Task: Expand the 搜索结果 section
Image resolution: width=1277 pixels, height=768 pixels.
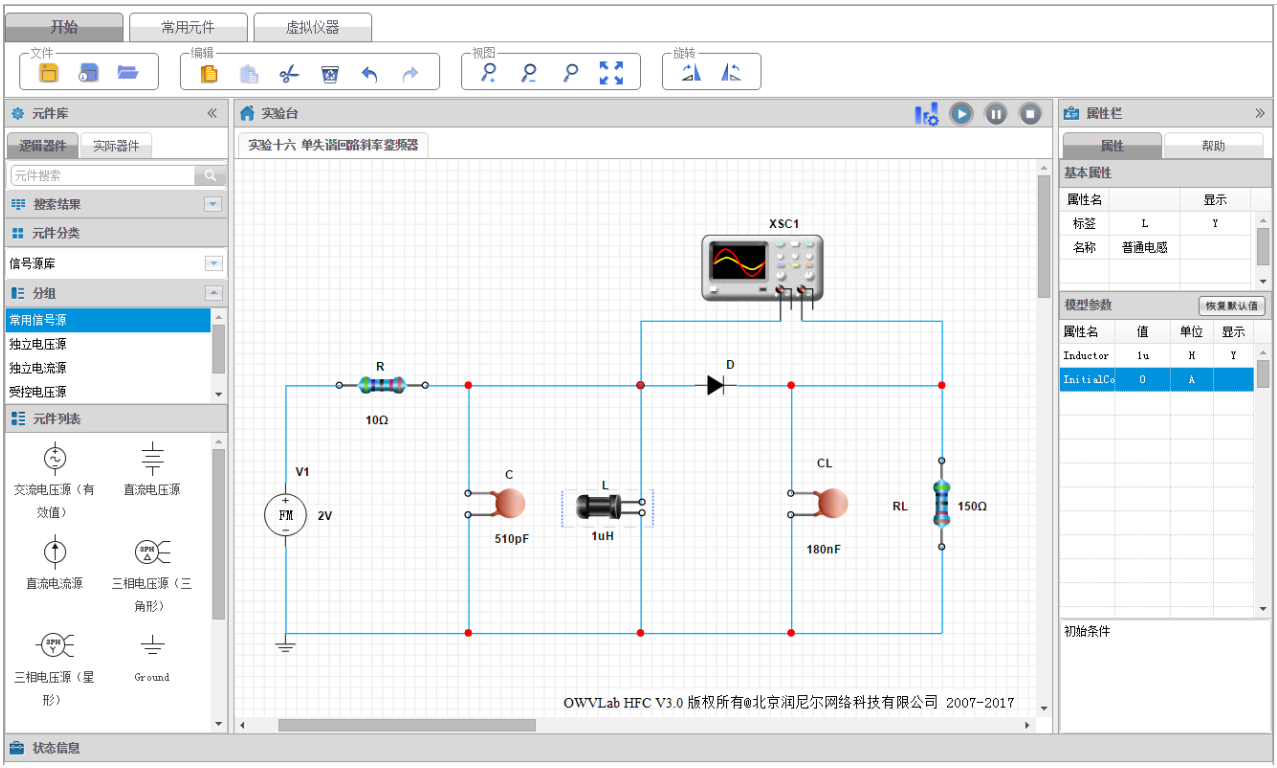Action: 213,204
